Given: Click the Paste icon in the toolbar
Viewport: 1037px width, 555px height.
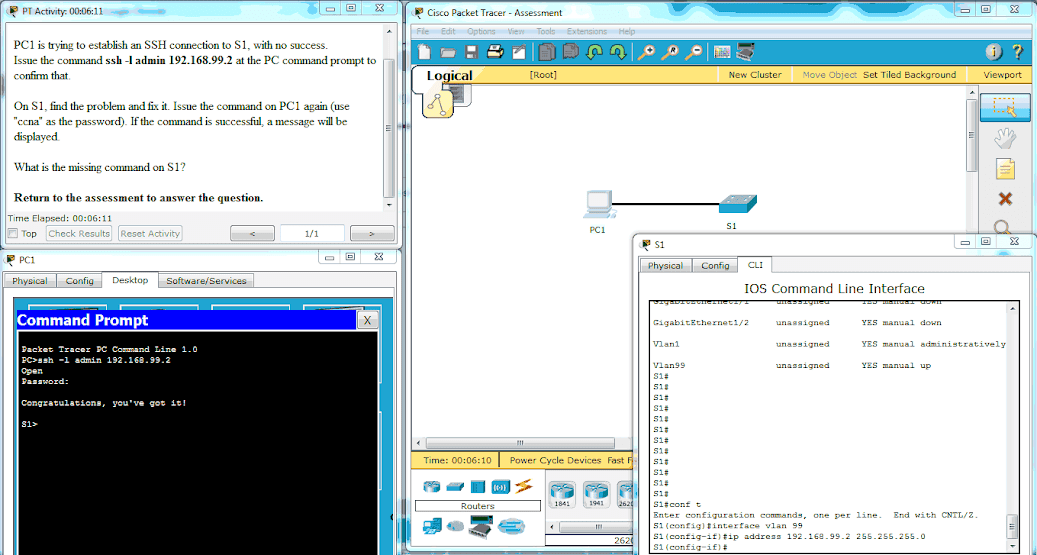Looking at the screenshot, I should point(570,52).
